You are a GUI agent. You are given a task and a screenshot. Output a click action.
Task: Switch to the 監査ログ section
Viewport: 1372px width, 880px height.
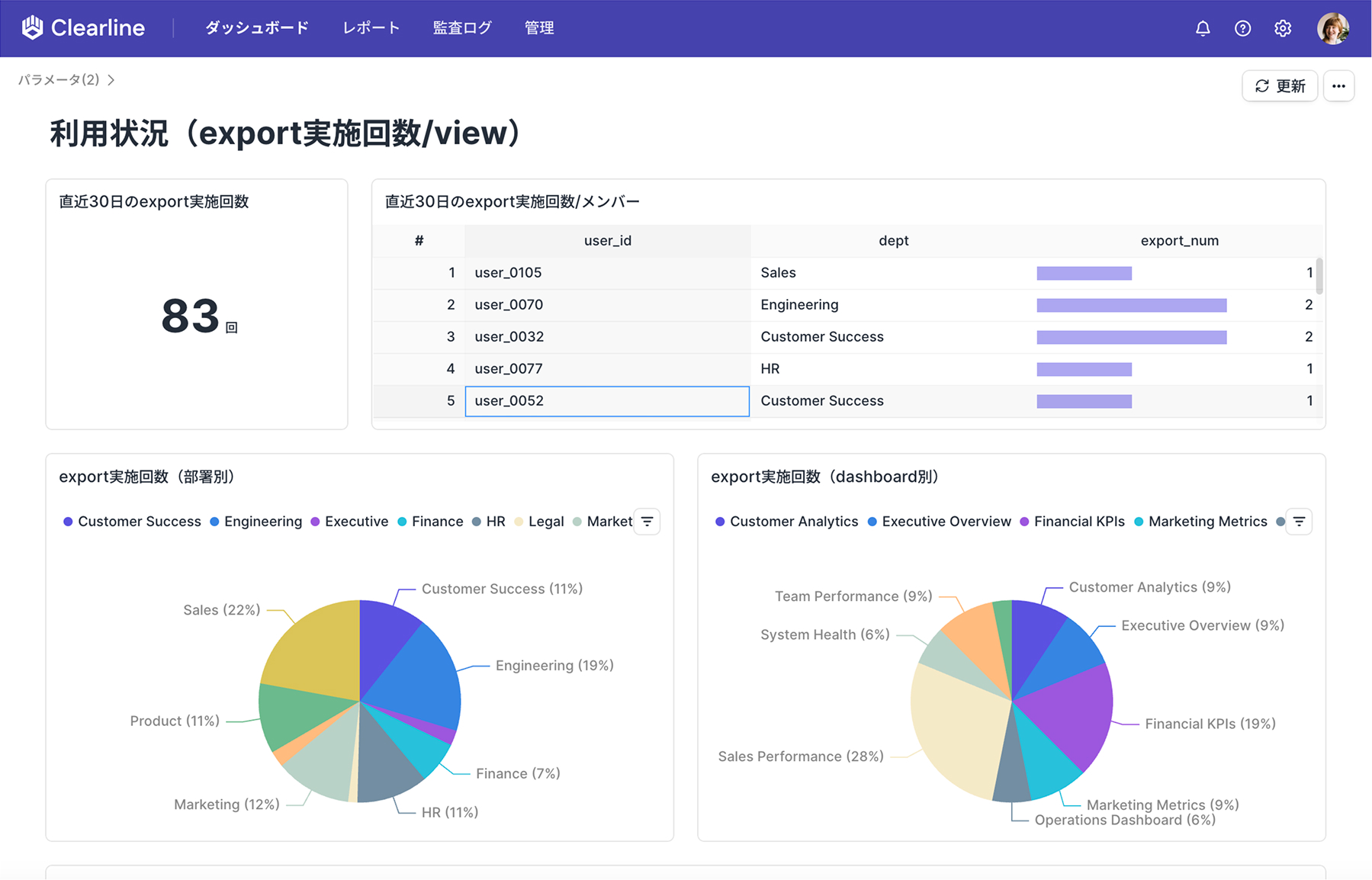(462, 27)
